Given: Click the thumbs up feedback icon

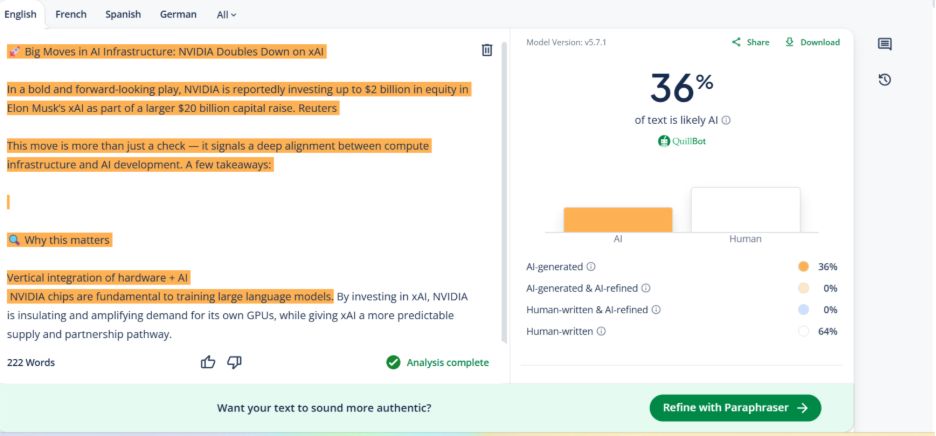Looking at the screenshot, I should point(208,362).
